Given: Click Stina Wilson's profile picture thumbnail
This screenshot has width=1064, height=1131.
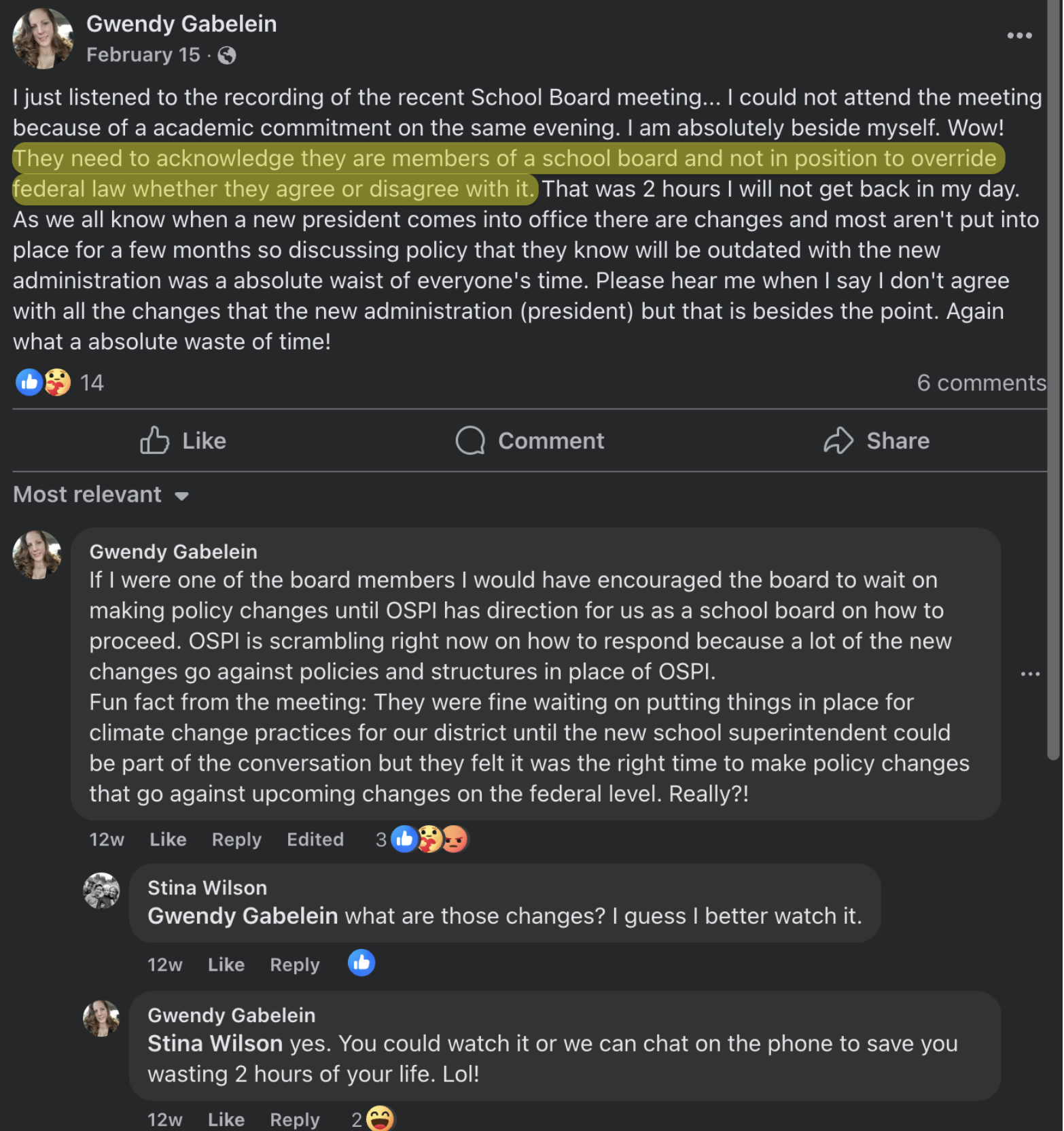Looking at the screenshot, I should pyautogui.click(x=101, y=890).
